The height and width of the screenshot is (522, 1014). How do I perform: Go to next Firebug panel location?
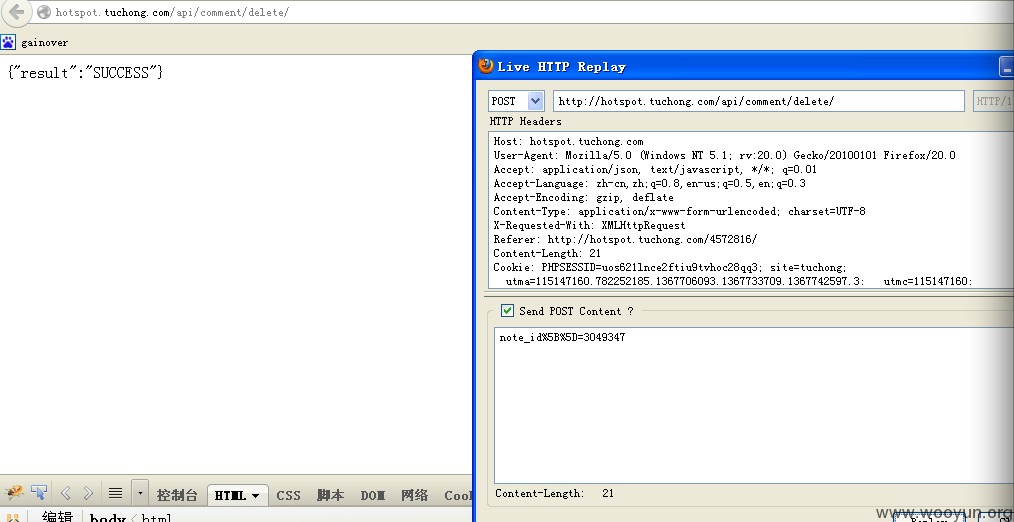coord(89,494)
